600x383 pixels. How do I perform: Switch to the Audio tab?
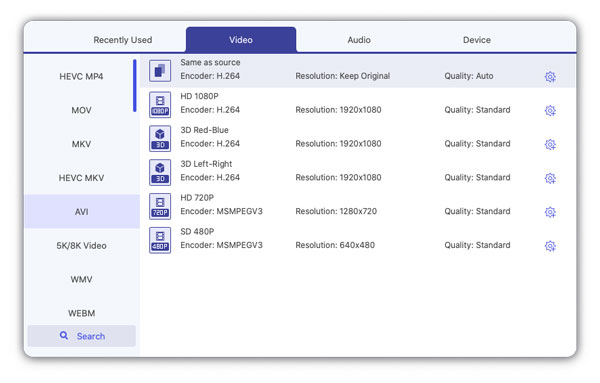[x=359, y=40]
